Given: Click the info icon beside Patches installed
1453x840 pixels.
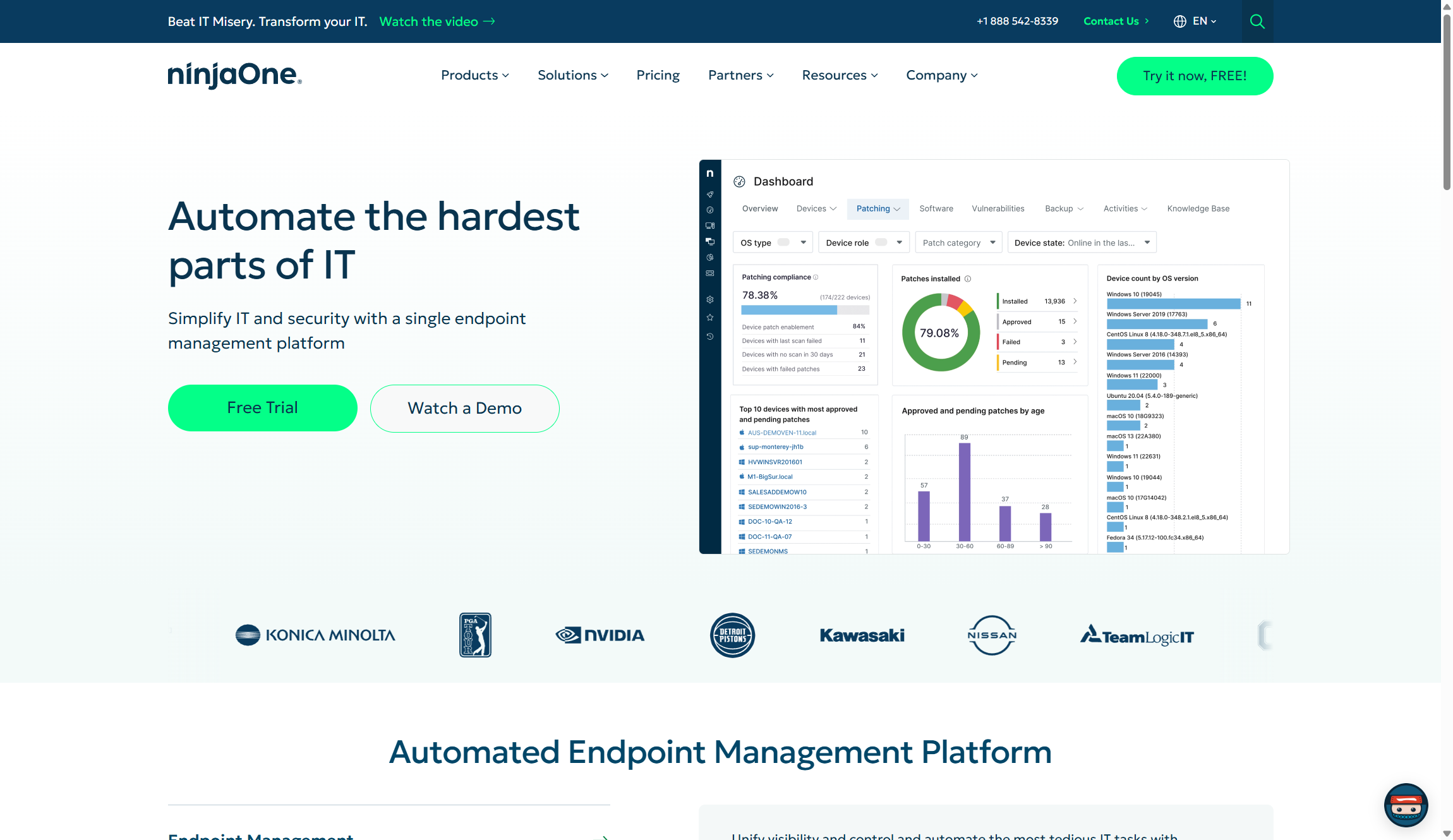Looking at the screenshot, I should [968, 279].
